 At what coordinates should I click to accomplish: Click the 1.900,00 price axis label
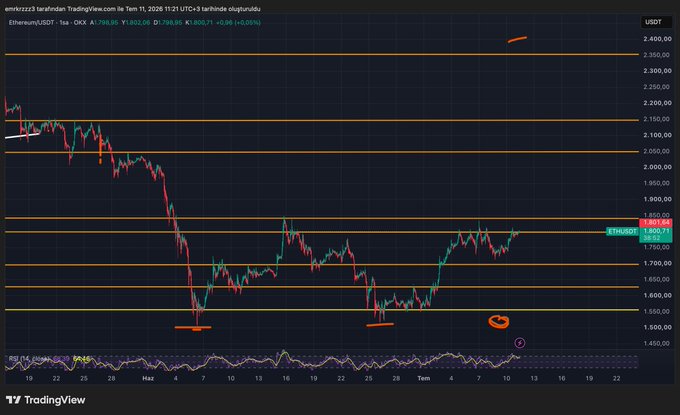click(x=657, y=199)
